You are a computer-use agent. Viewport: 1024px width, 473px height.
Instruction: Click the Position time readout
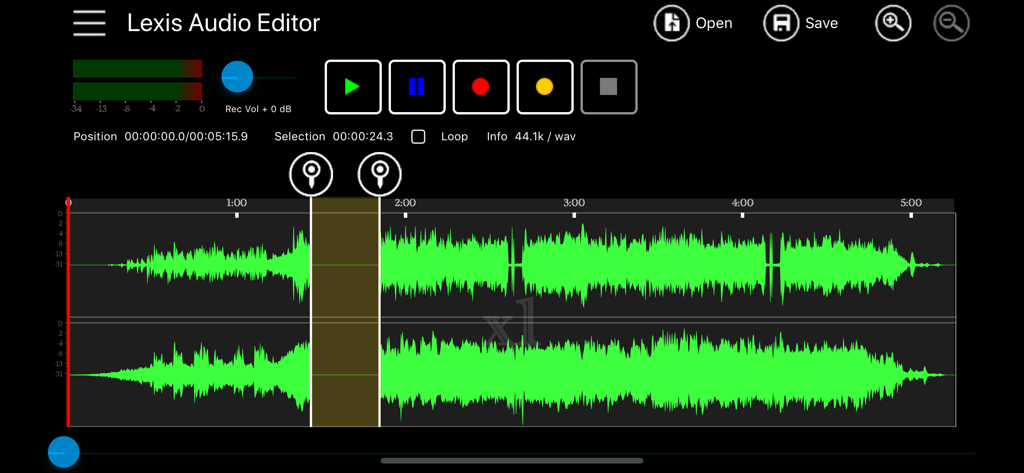161,137
